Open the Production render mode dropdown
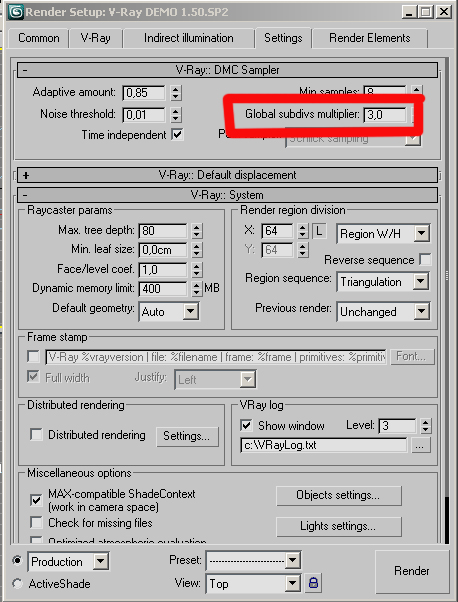This screenshot has width=458, height=602. click(68, 562)
